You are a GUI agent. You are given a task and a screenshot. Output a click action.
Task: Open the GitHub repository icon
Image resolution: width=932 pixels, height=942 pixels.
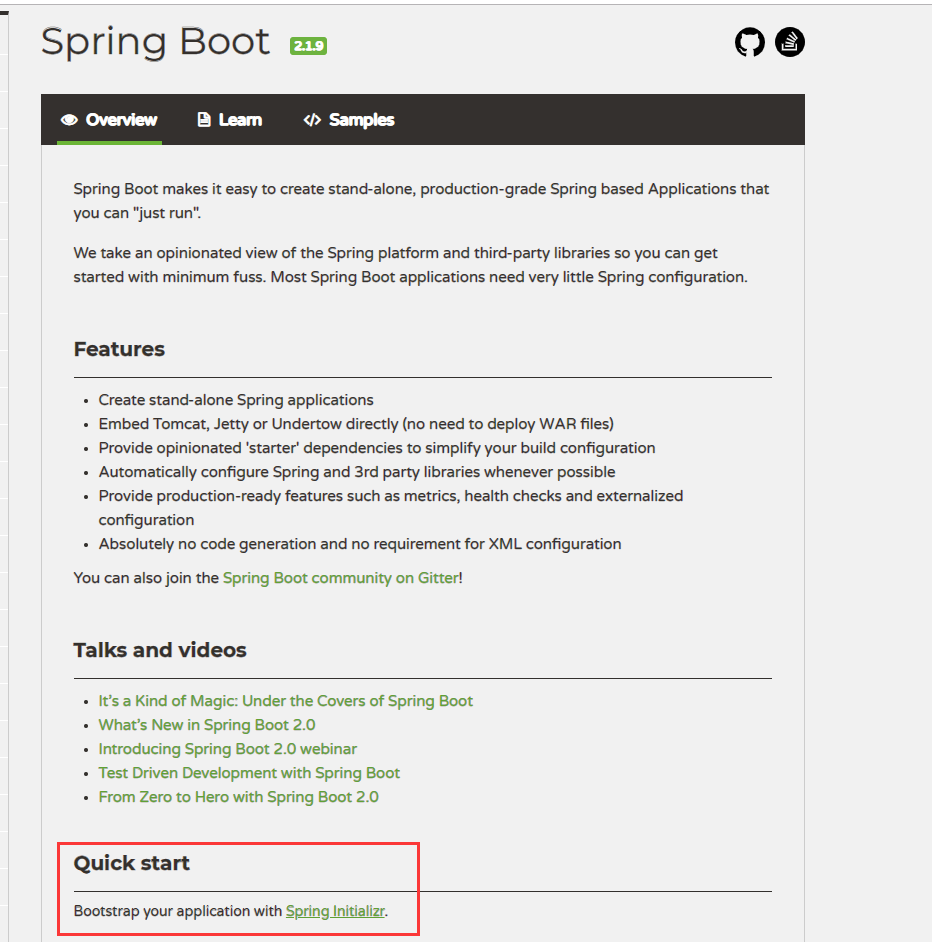pyautogui.click(x=749, y=43)
